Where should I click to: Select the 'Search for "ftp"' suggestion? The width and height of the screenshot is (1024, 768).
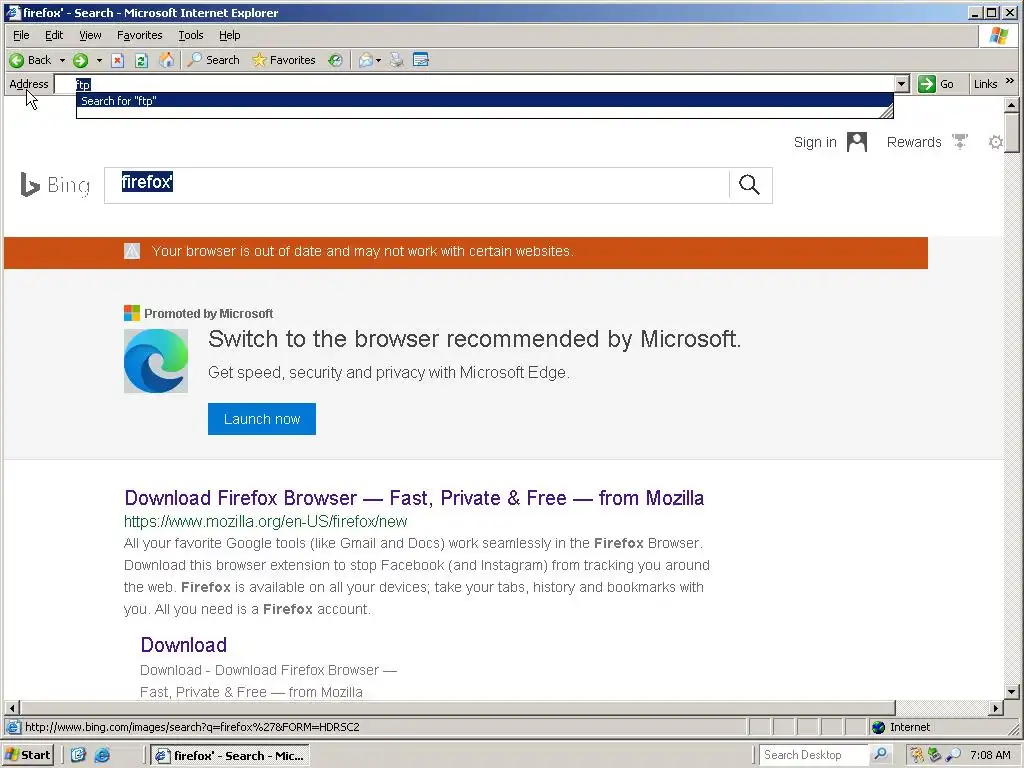click(x=485, y=101)
